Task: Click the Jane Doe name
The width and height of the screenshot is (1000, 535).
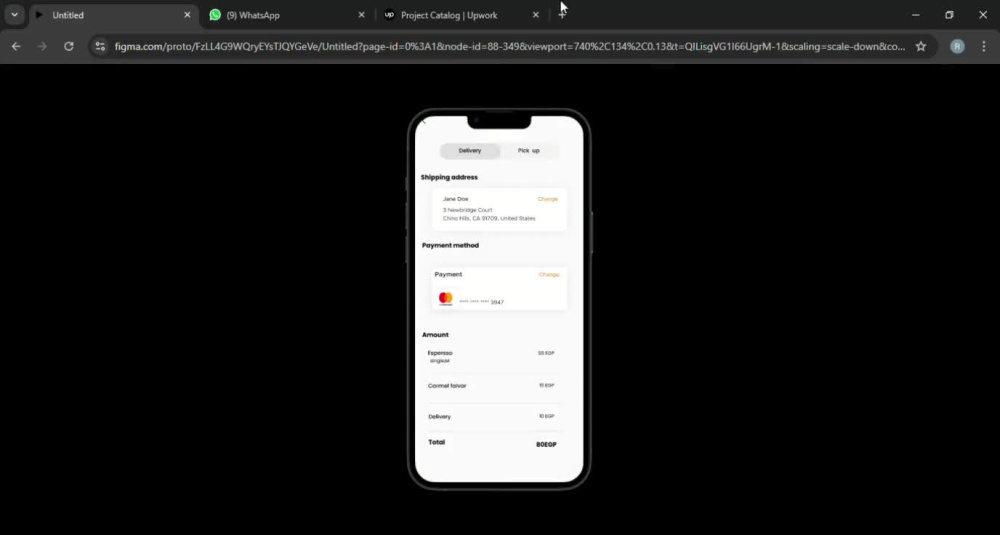Action: point(455,199)
